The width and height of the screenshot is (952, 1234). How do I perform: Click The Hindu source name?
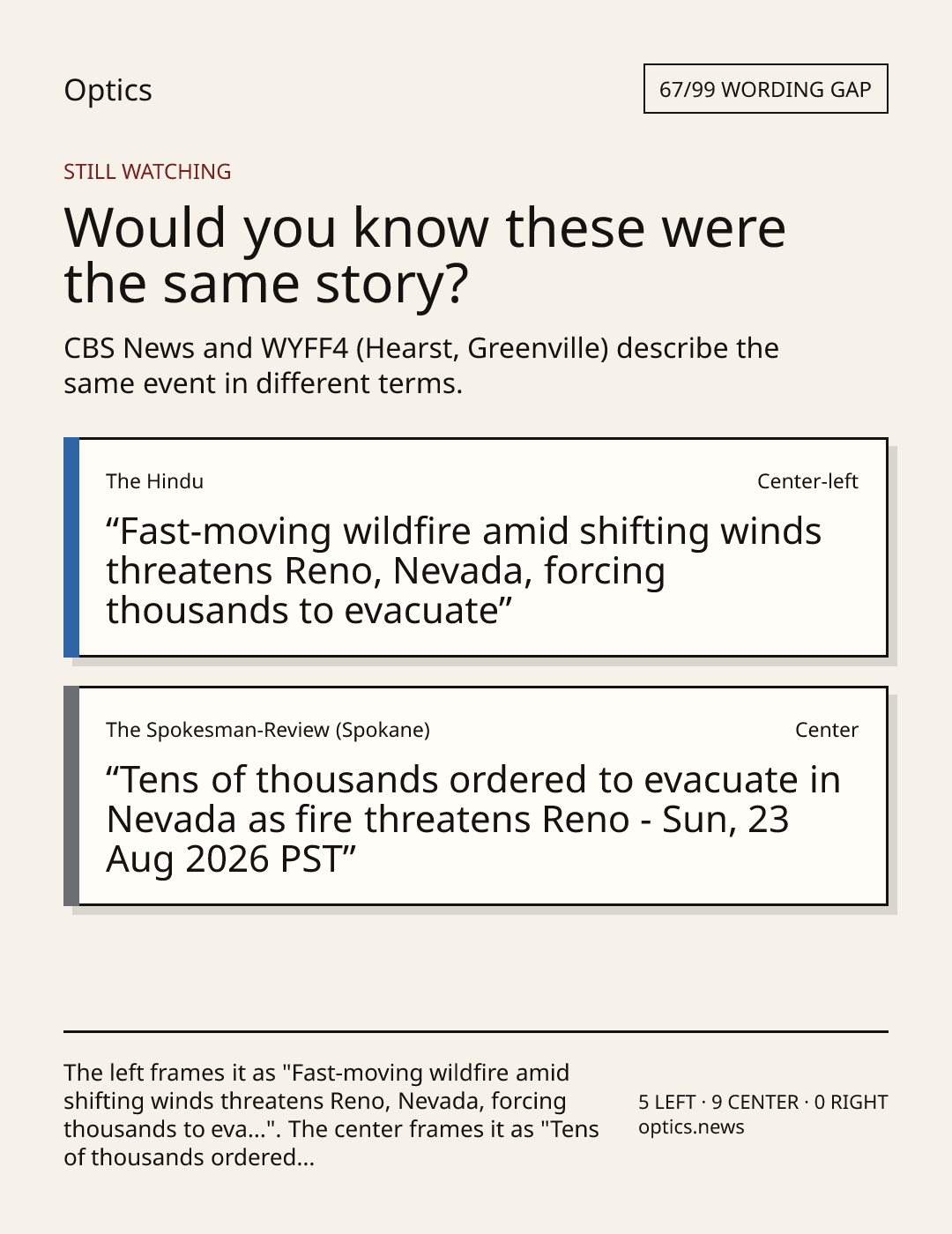(x=154, y=481)
